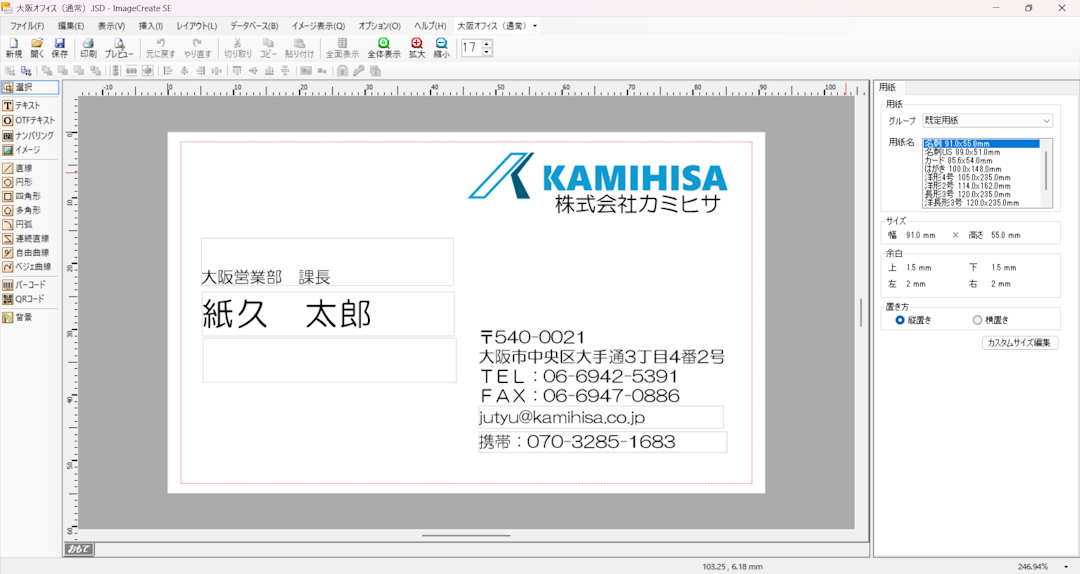This screenshot has width=1080, height=574.
Task: Click the KAMIHISA logo image on card
Action: [597, 181]
